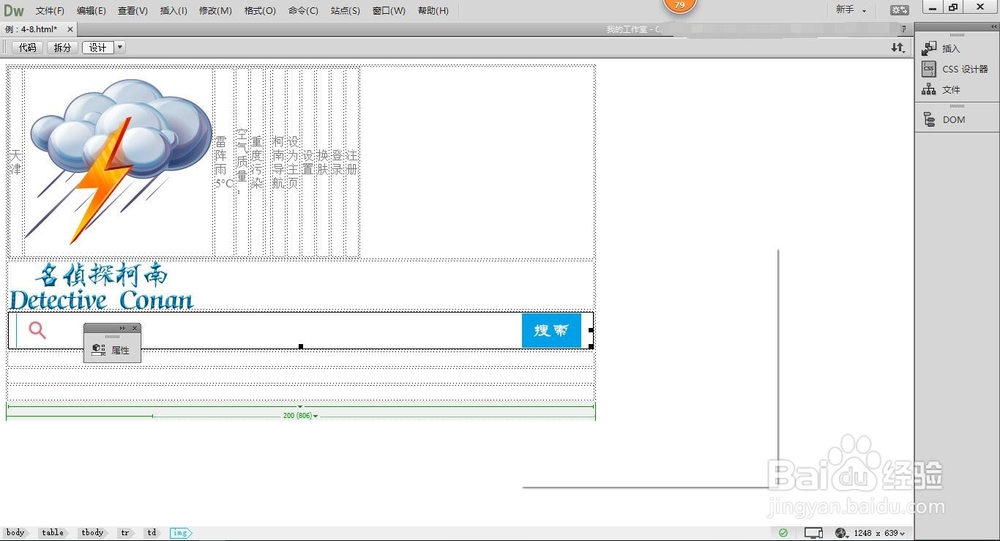Image resolution: width=1000 pixels, height=541 pixels.
Task: Open the DOM panel icon
Action: pyautogui.click(x=929, y=119)
